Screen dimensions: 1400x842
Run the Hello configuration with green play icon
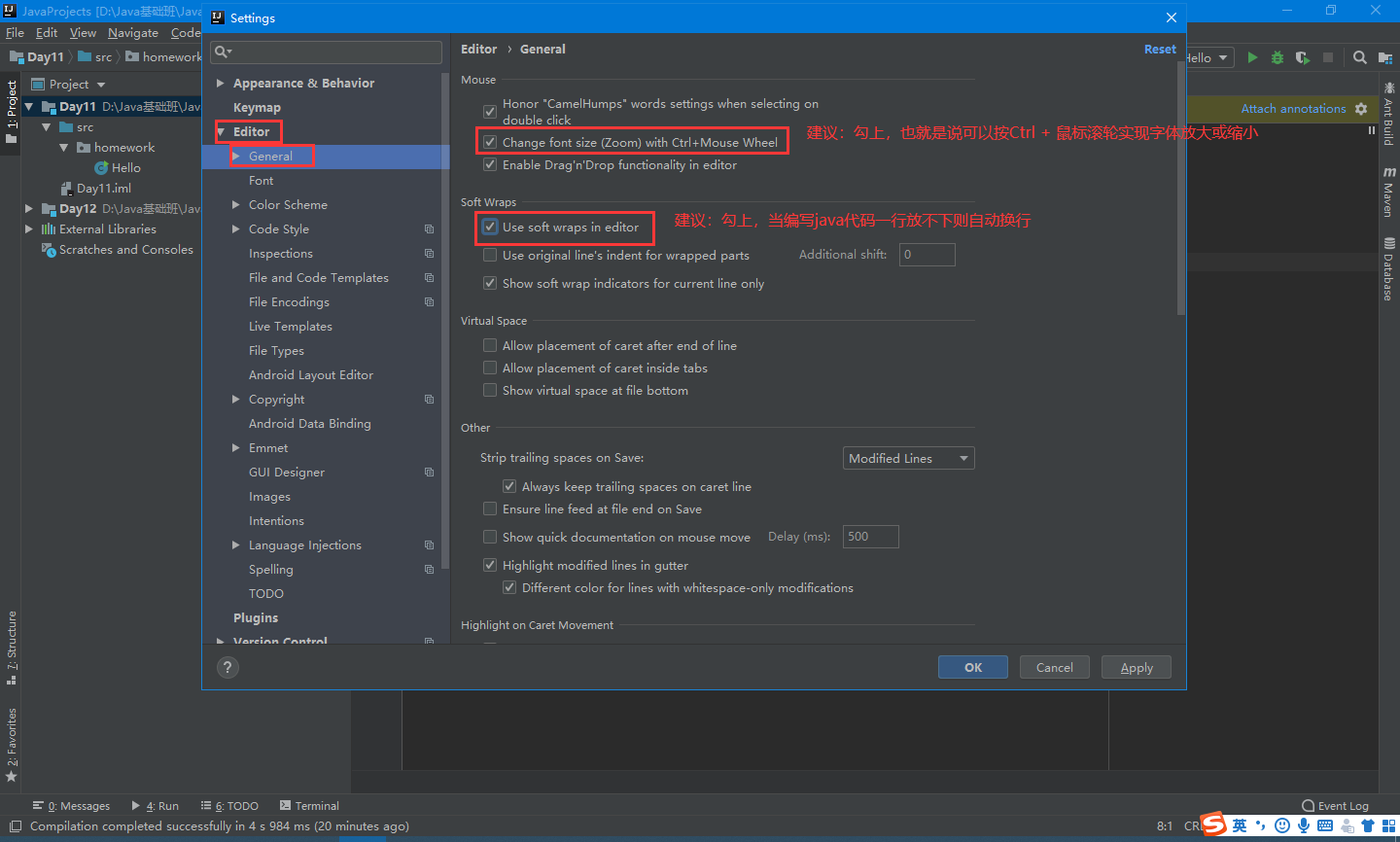1252,57
